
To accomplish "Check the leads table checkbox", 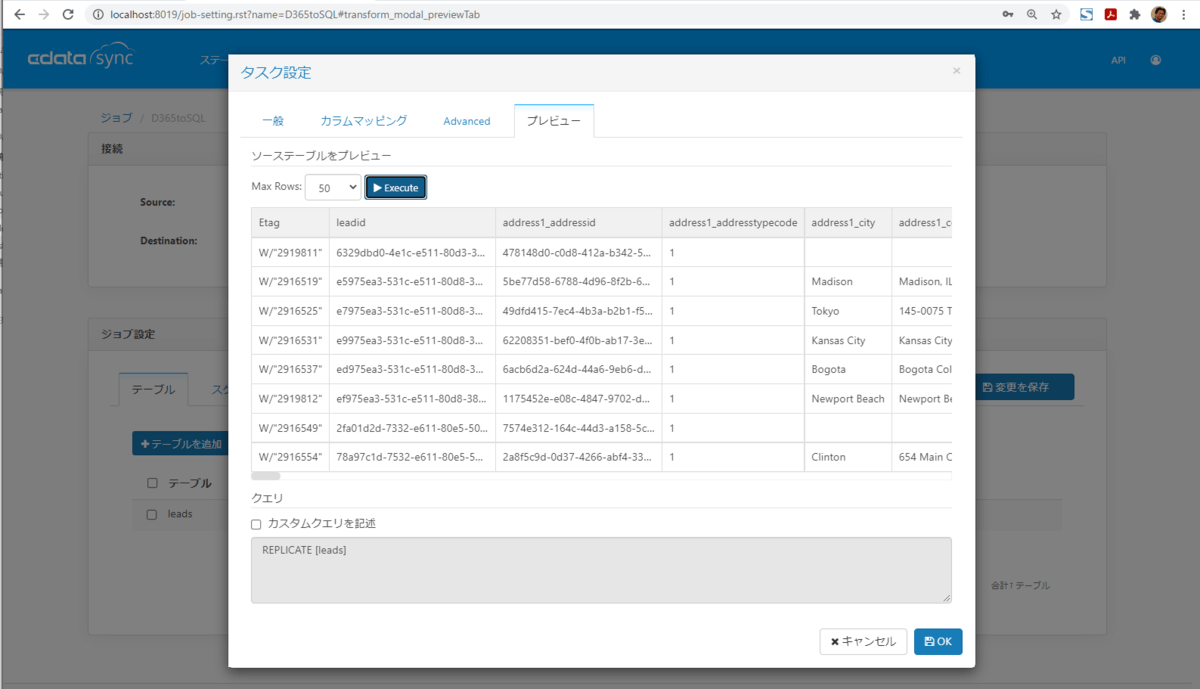I will coord(152,514).
